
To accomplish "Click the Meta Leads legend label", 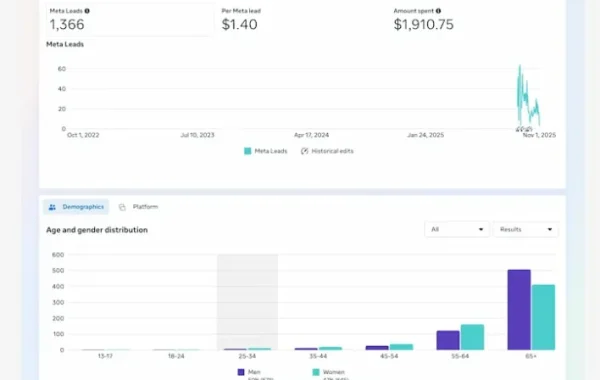I will pos(271,151).
